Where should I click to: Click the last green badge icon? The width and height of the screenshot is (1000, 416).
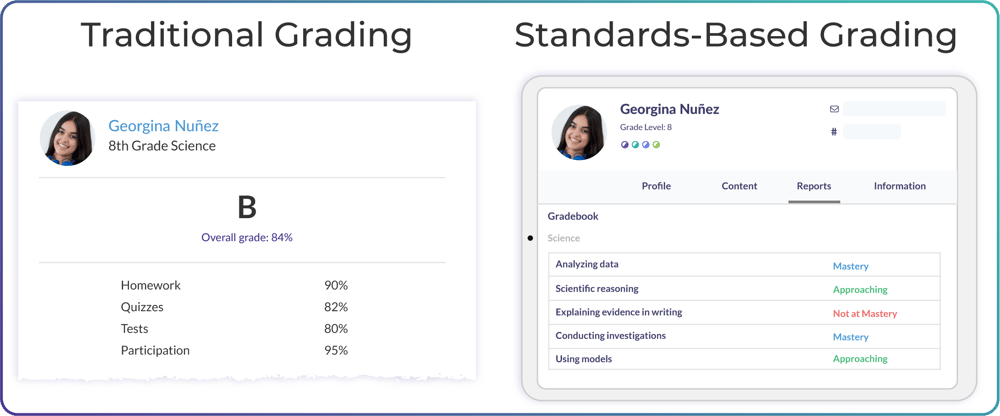coord(657,145)
